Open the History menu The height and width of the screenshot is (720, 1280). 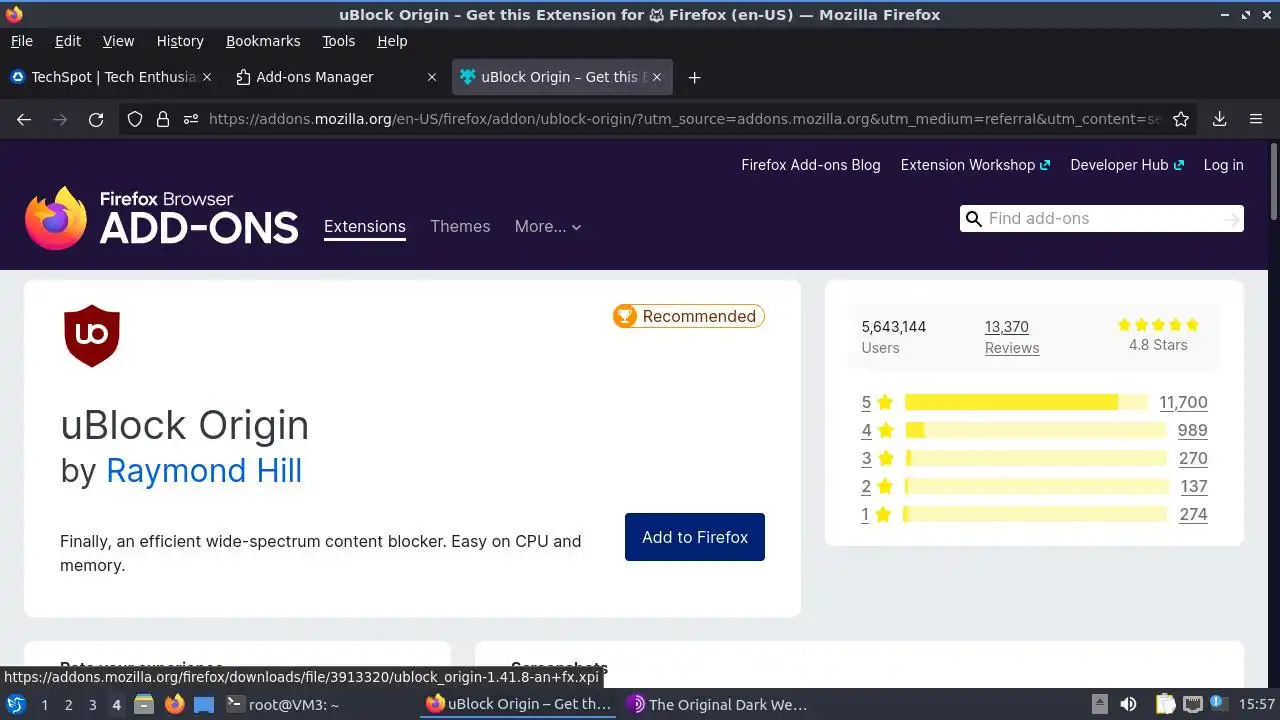[x=180, y=41]
